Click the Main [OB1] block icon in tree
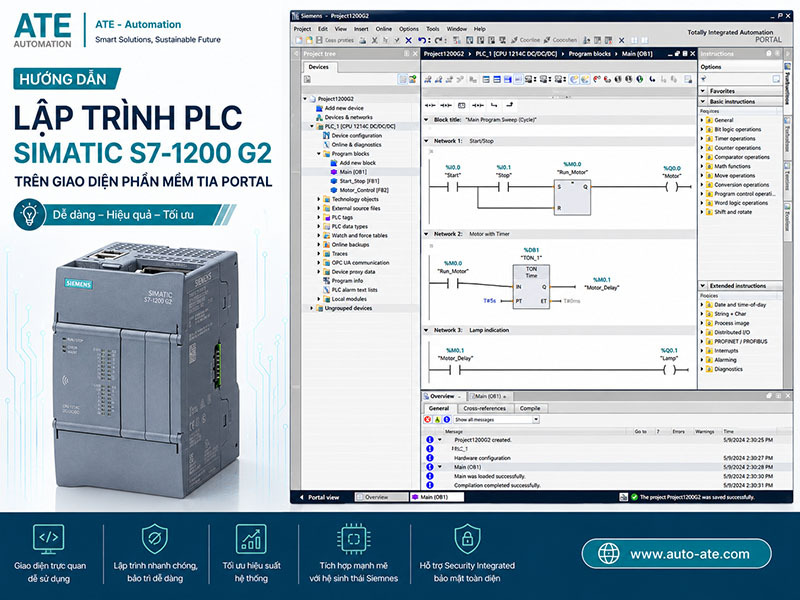The height and width of the screenshot is (600, 800). coord(334,172)
